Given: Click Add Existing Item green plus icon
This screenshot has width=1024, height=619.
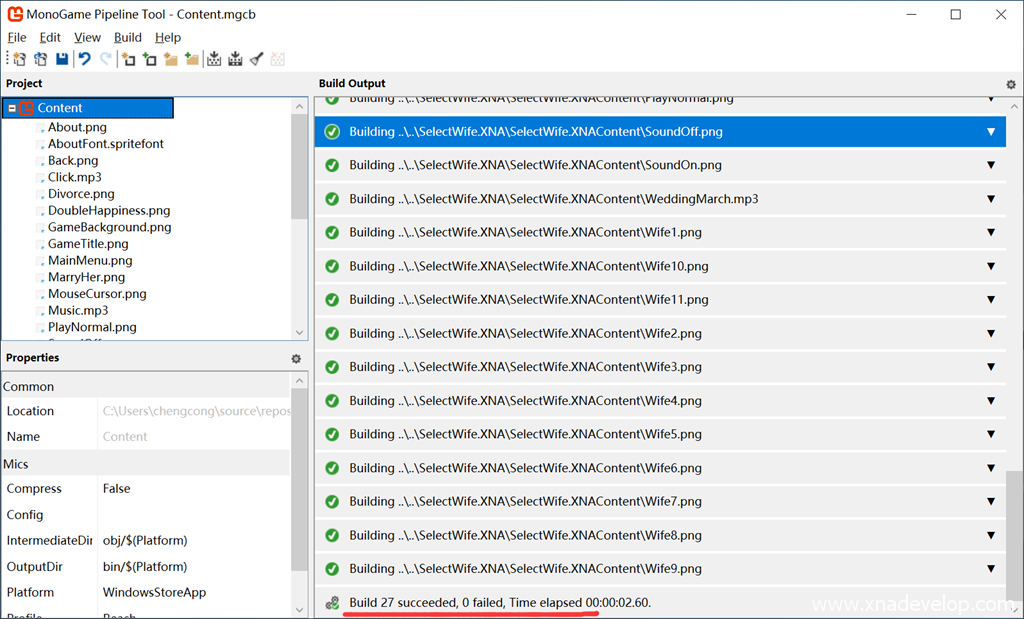Looking at the screenshot, I should pos(149,60).
